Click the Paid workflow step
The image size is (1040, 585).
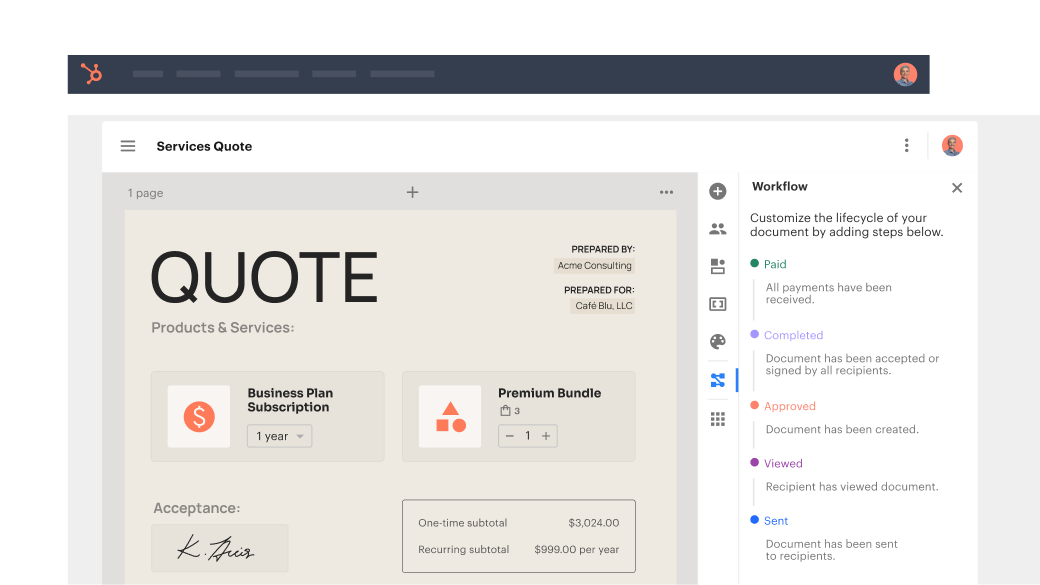coord(775,264)
